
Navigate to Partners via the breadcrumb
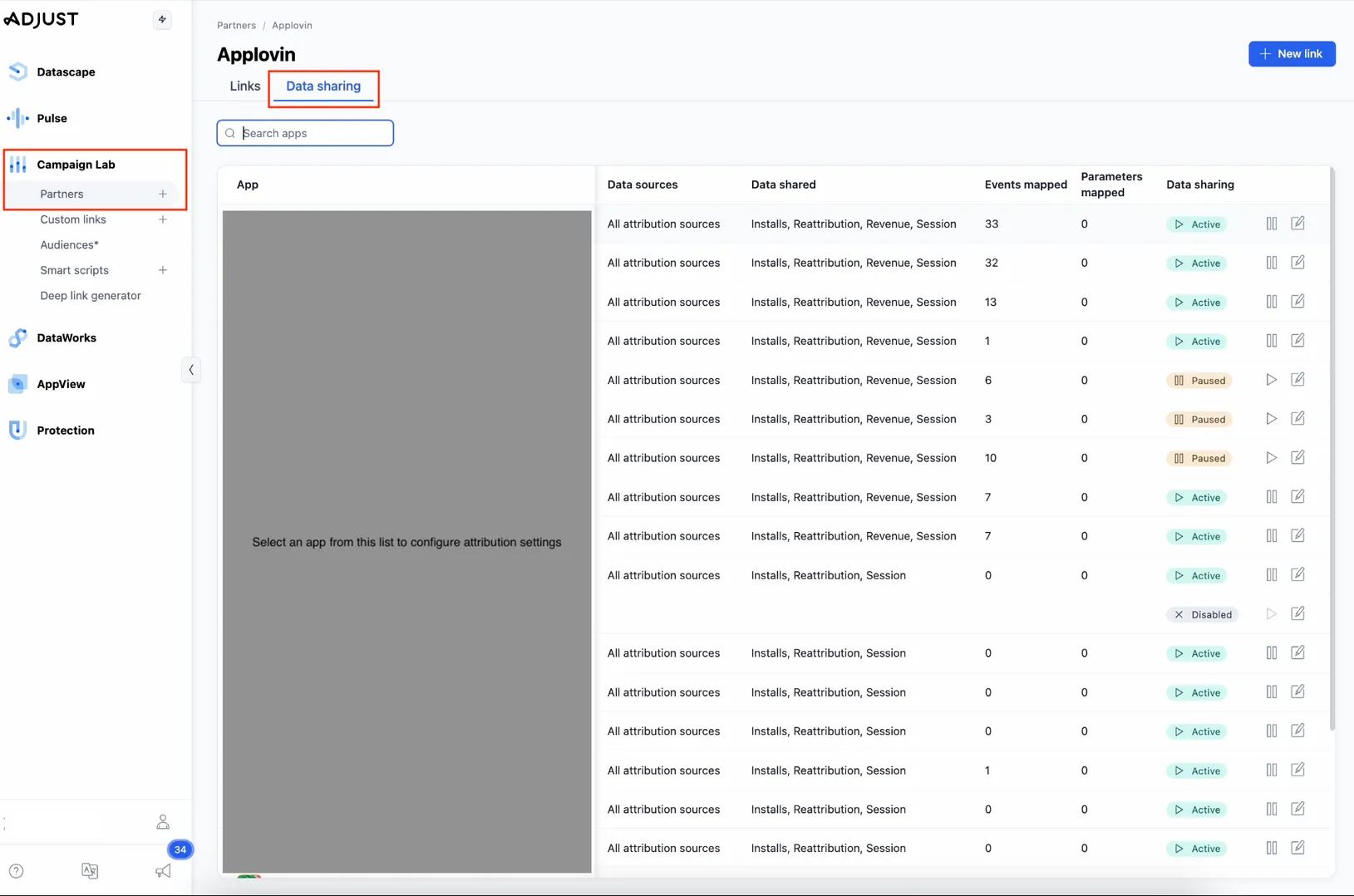(x=236, y=25)
